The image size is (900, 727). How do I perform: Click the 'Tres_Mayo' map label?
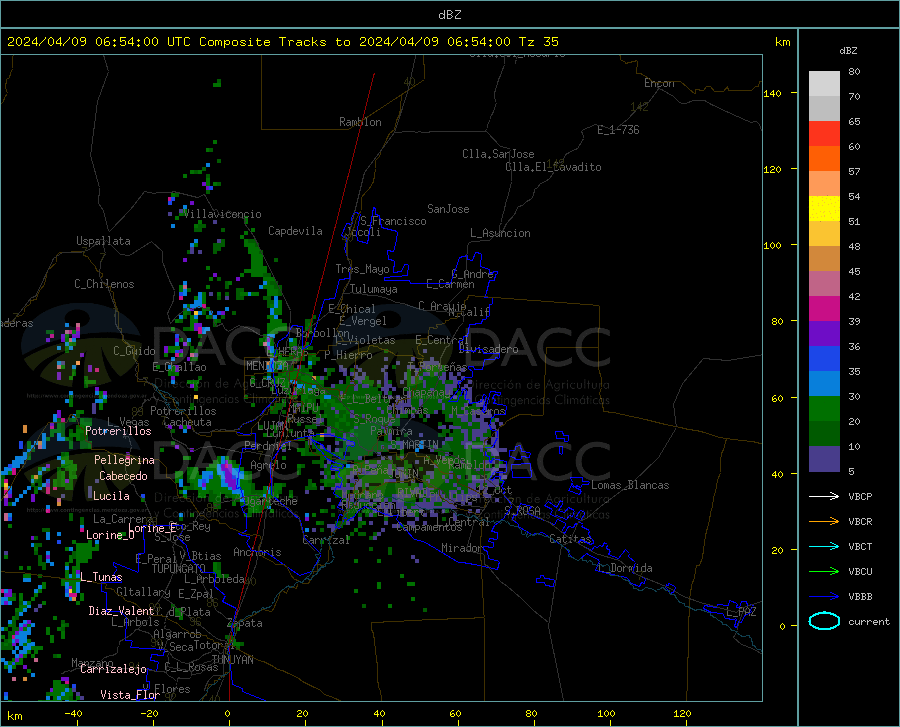pyautogui.click(x=362, y=269)
